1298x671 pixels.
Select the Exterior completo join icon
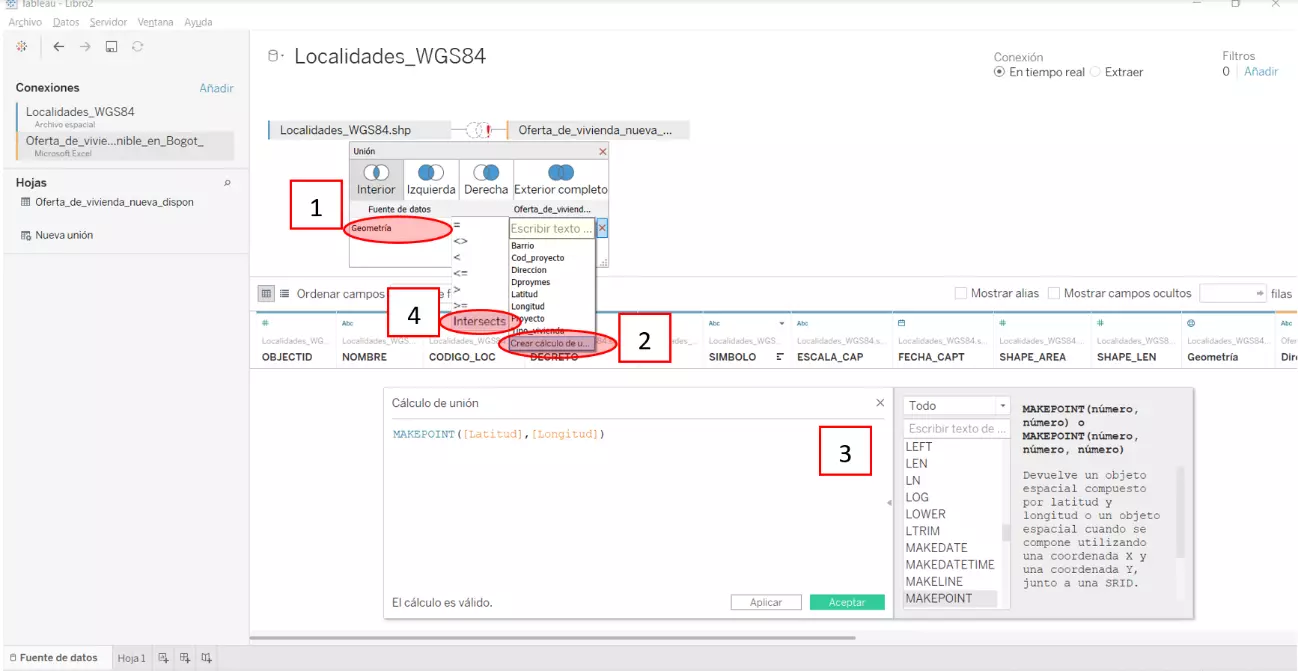[x=560, y=173]
